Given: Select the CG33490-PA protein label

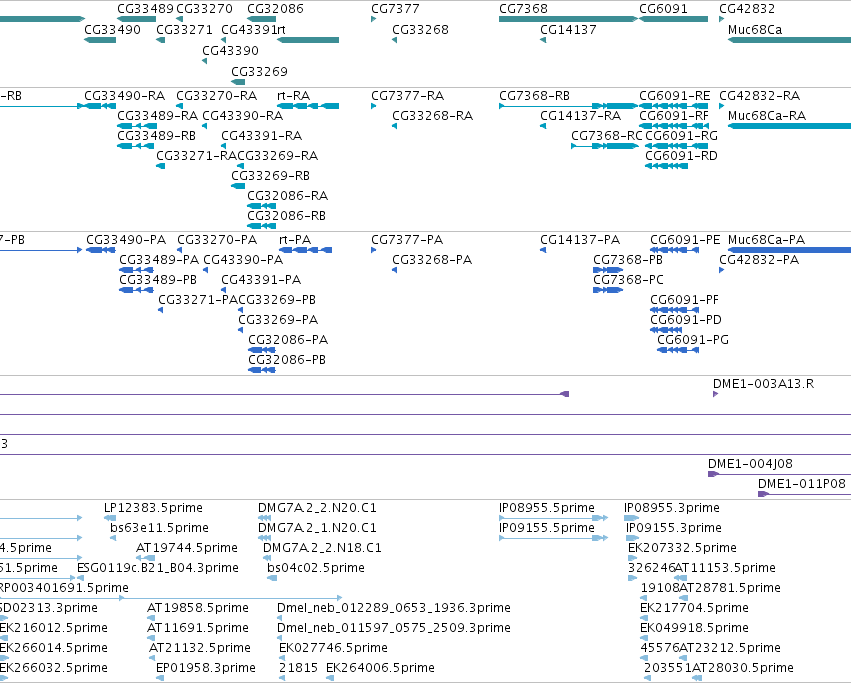Looking at the screenshot, I should 126,239.
